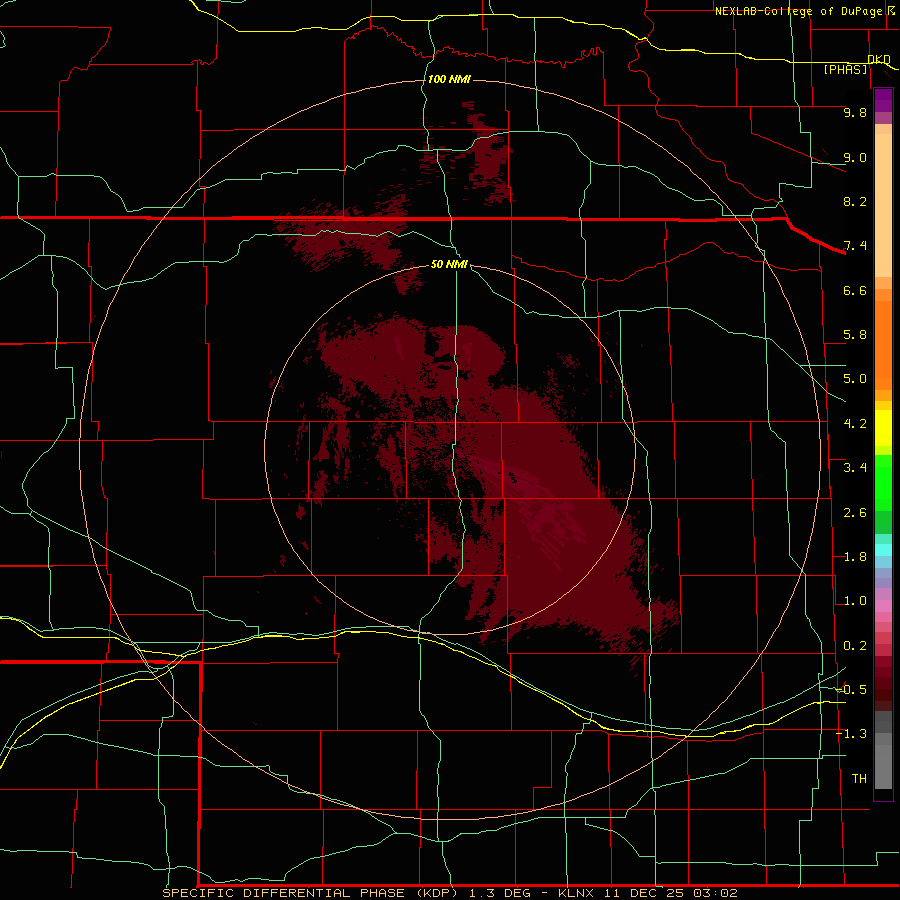Pick the gray segment at color bar bottom
This screenshot has width=900, height=900.
coord(883,766)
